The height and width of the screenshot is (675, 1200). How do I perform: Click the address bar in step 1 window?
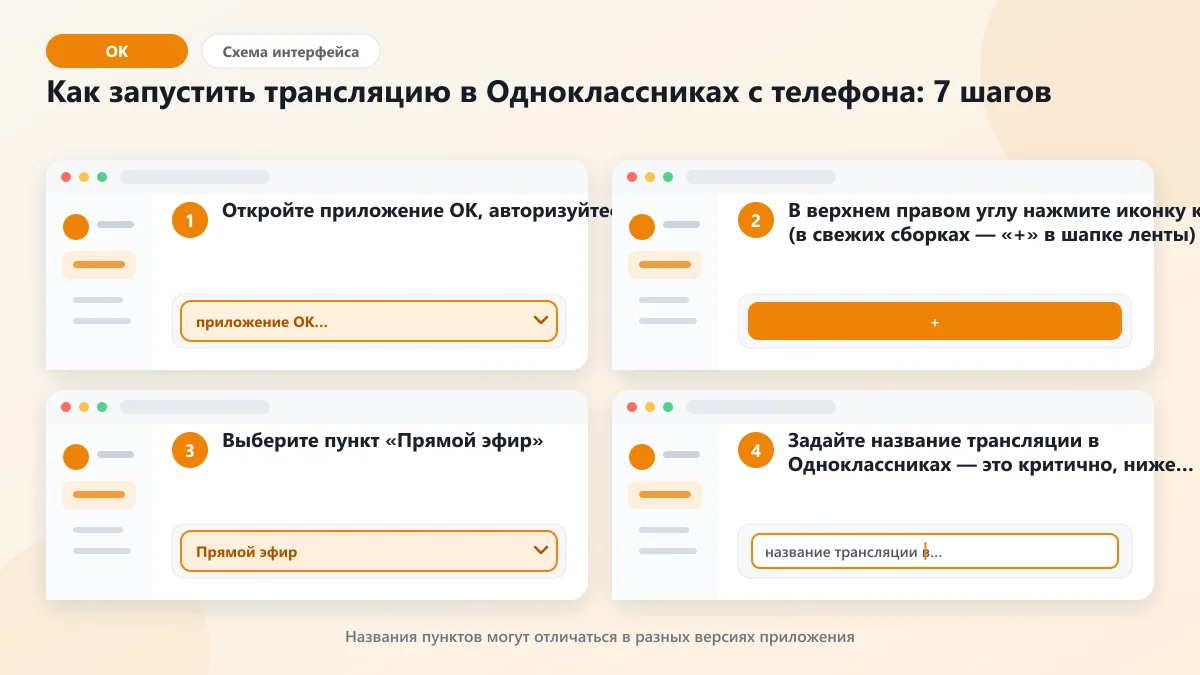pyautogui.click(x=195, y=177)
